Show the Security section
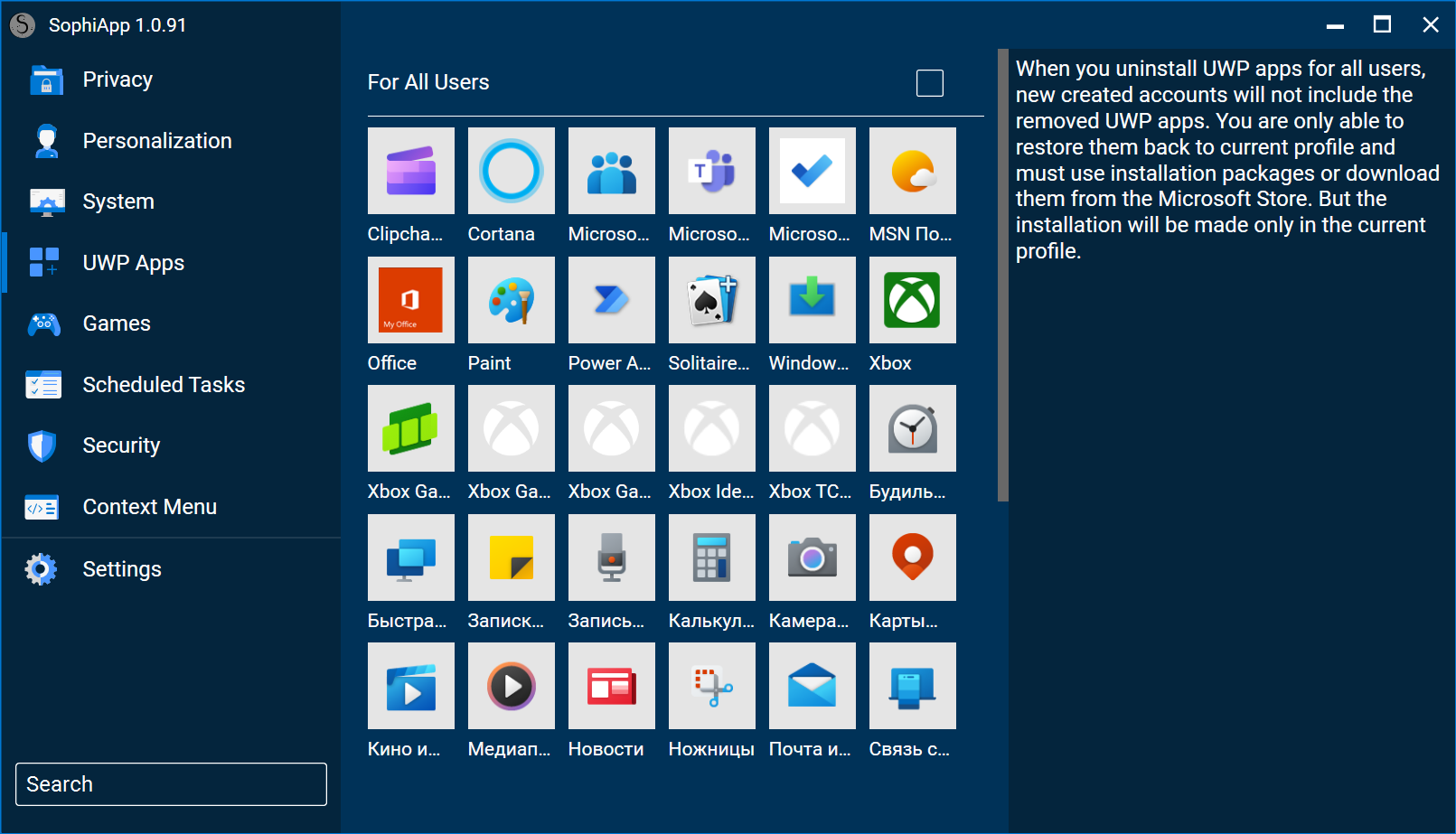 172,445
